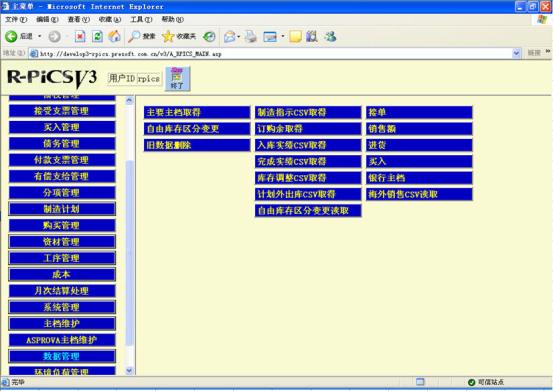Click the Mail envelope icon
This screenshot has width=553, height=391.
click(x=230, y=36)
